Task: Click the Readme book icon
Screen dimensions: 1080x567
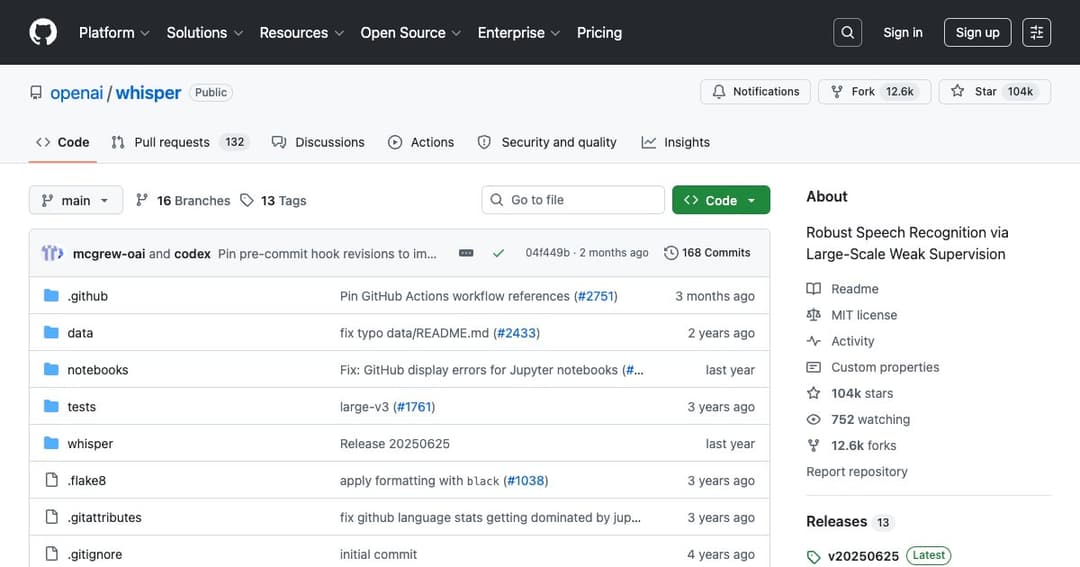Action: point(813,289)
